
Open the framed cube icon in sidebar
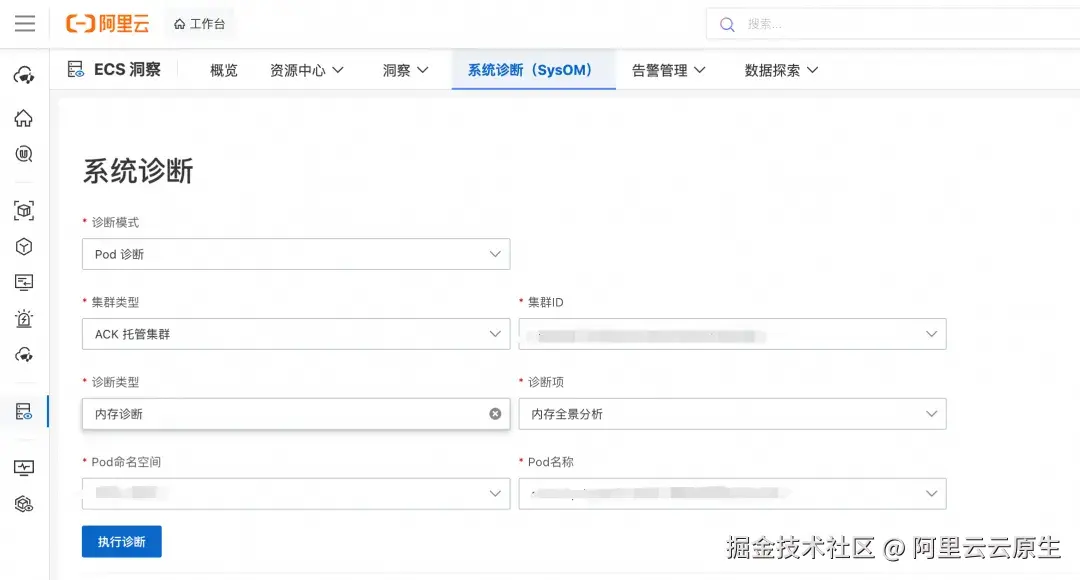[x=24, y=211]
